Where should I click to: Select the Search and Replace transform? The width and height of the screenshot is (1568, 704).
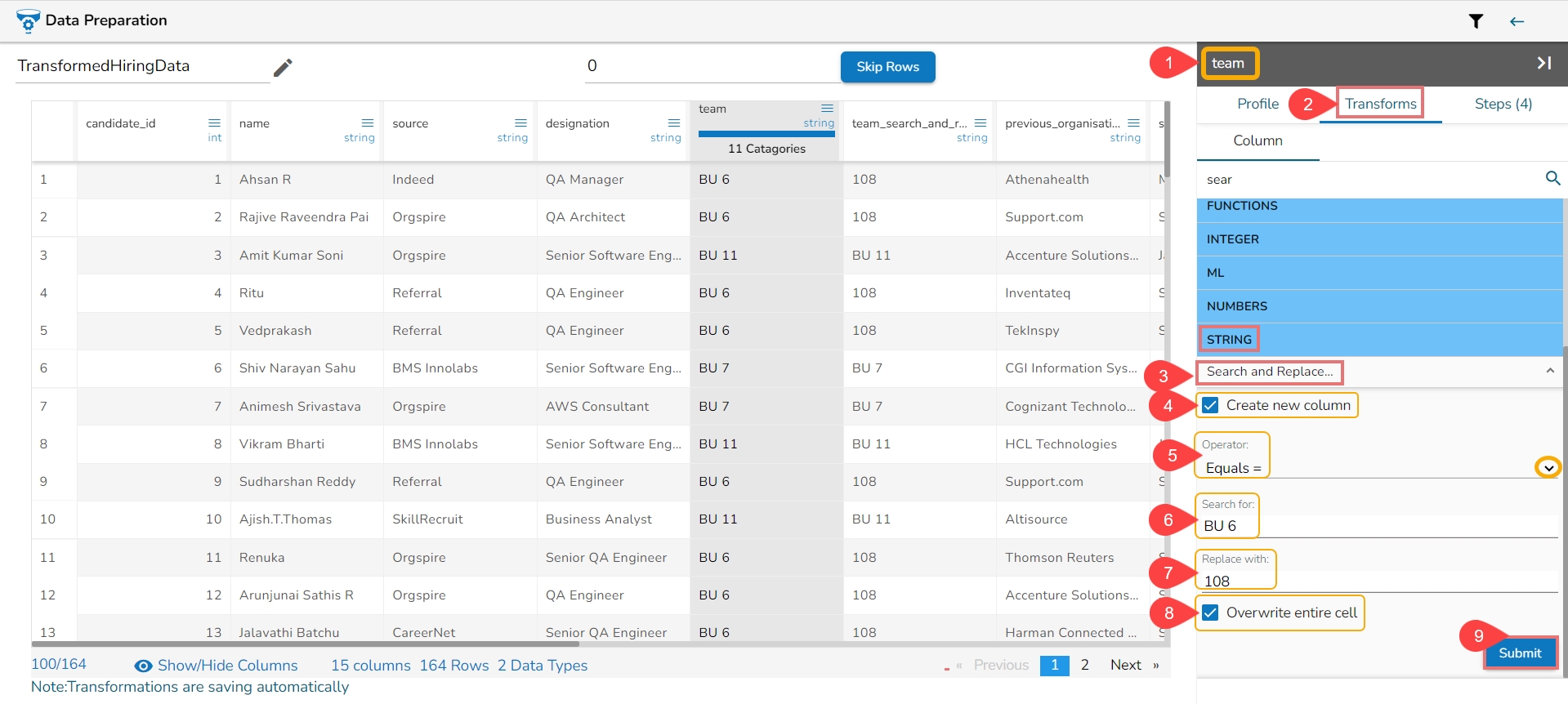tap(1269, 372)
